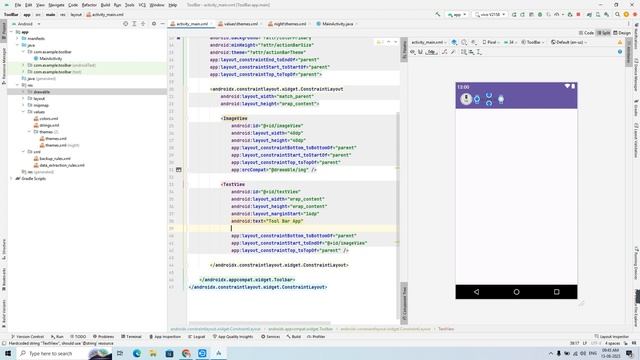The width and height of the screenshot is (640, 360).
Task: Expand the layout folder in tree
Action: tap(23, 98)
